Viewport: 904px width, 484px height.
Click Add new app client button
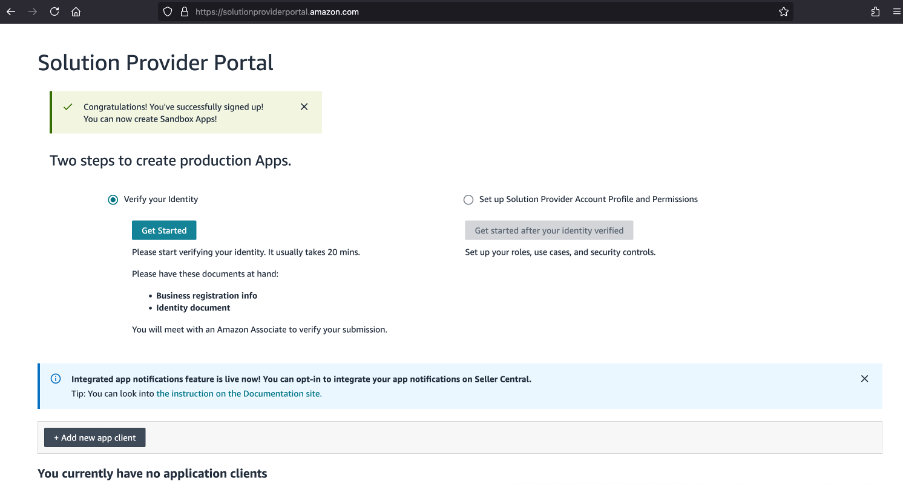pyautogui.click(x=95, y=437)
